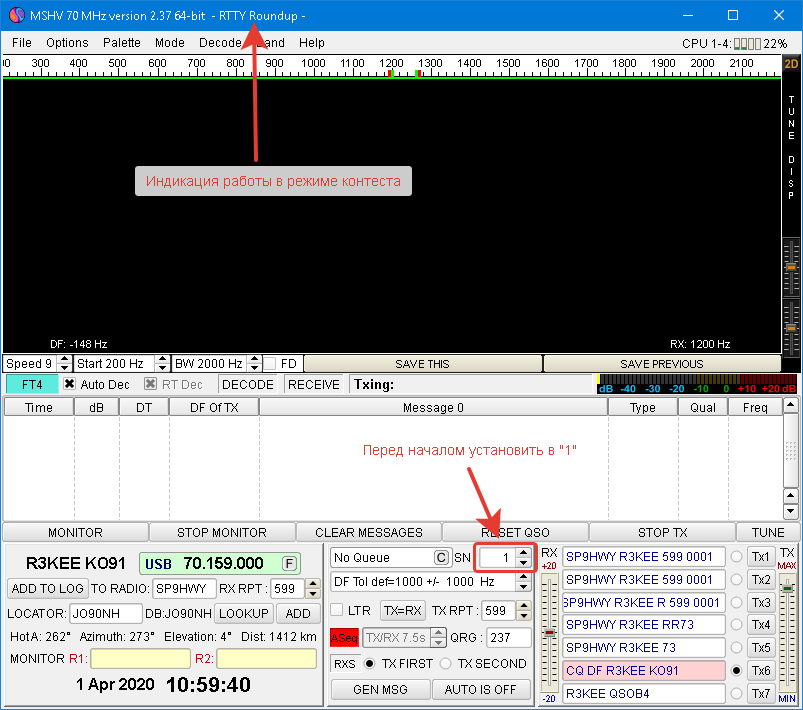Click the CLEAR MESSAGES button
The width and height of the screenshot is (803, 710).
(x=368, y=532)
